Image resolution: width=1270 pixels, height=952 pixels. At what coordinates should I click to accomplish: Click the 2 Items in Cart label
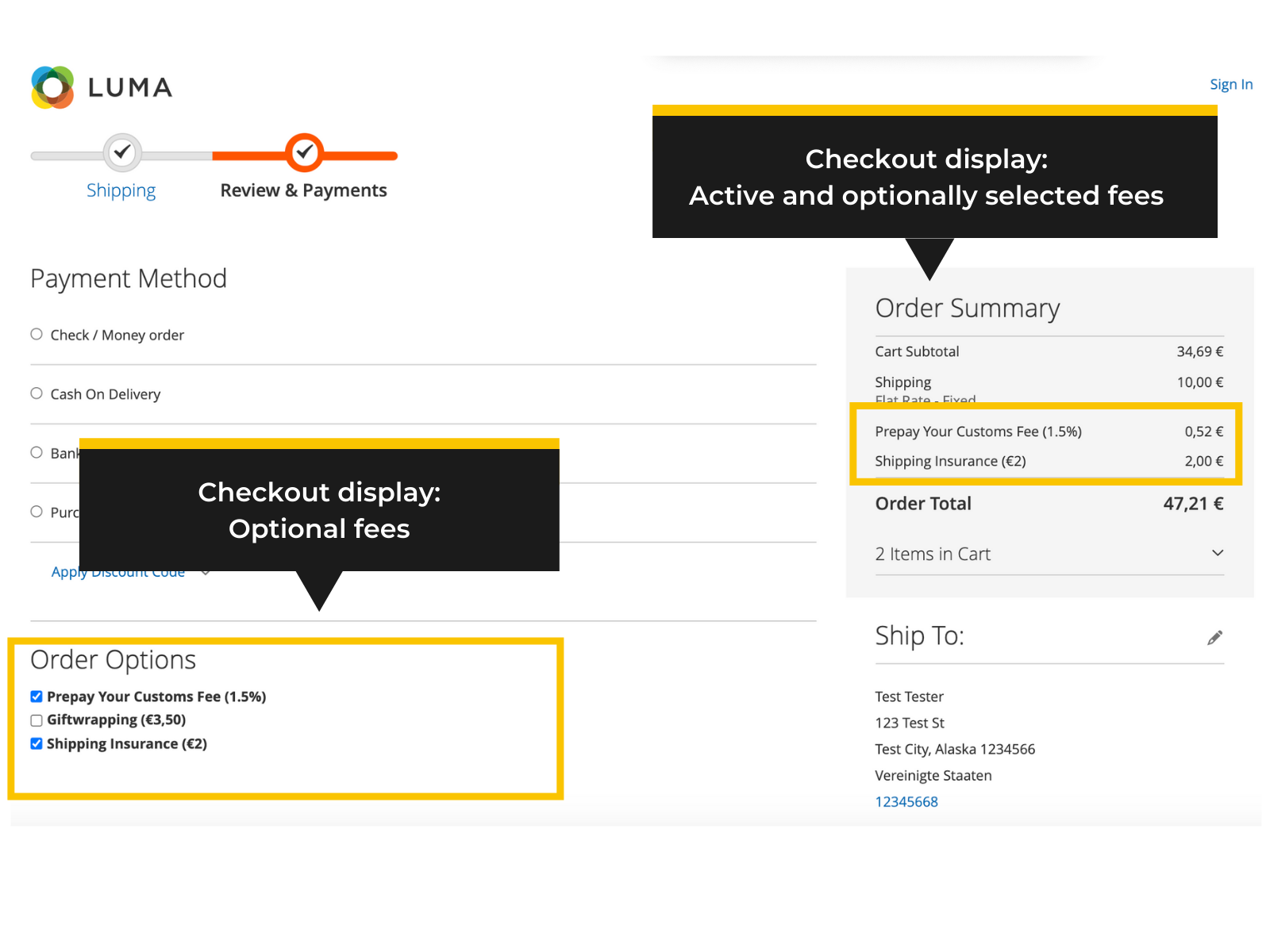(933, 554)
